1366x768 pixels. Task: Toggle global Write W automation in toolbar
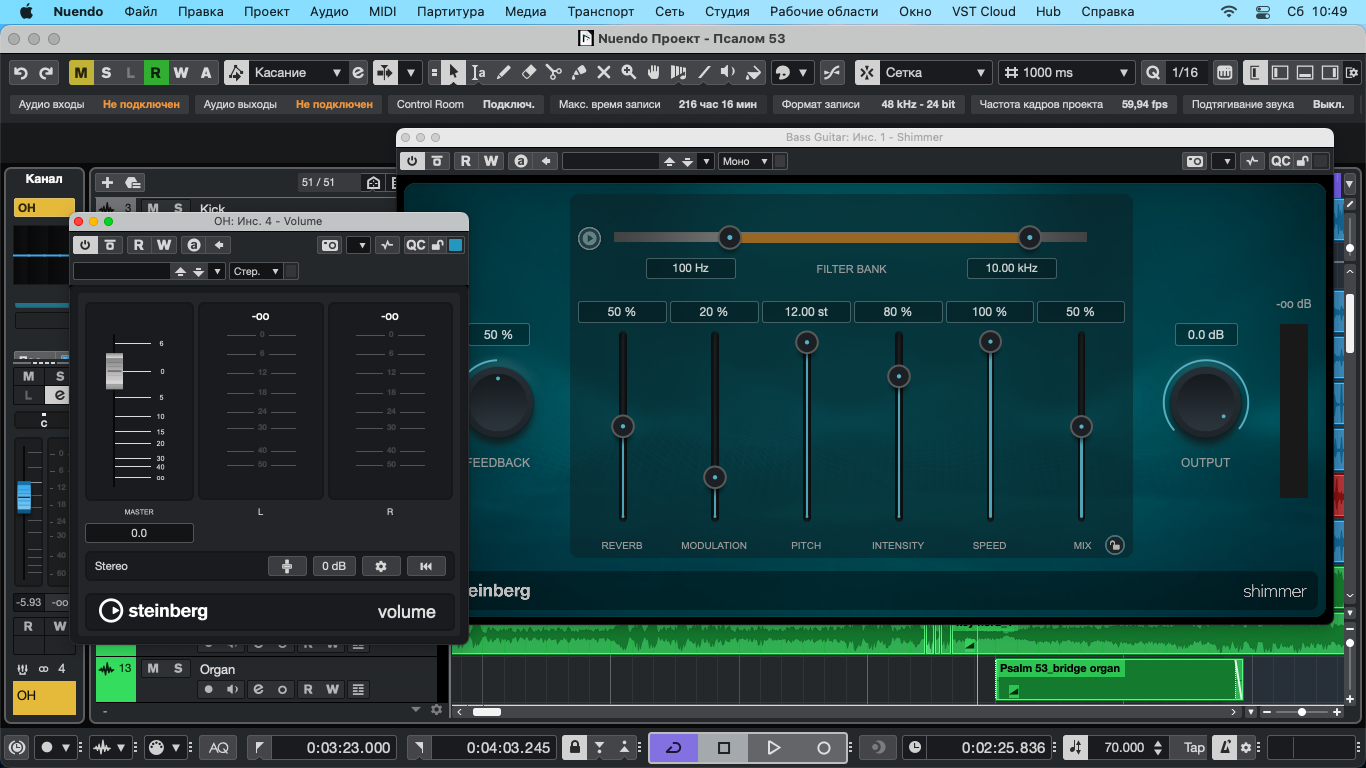tap(180, 72)
